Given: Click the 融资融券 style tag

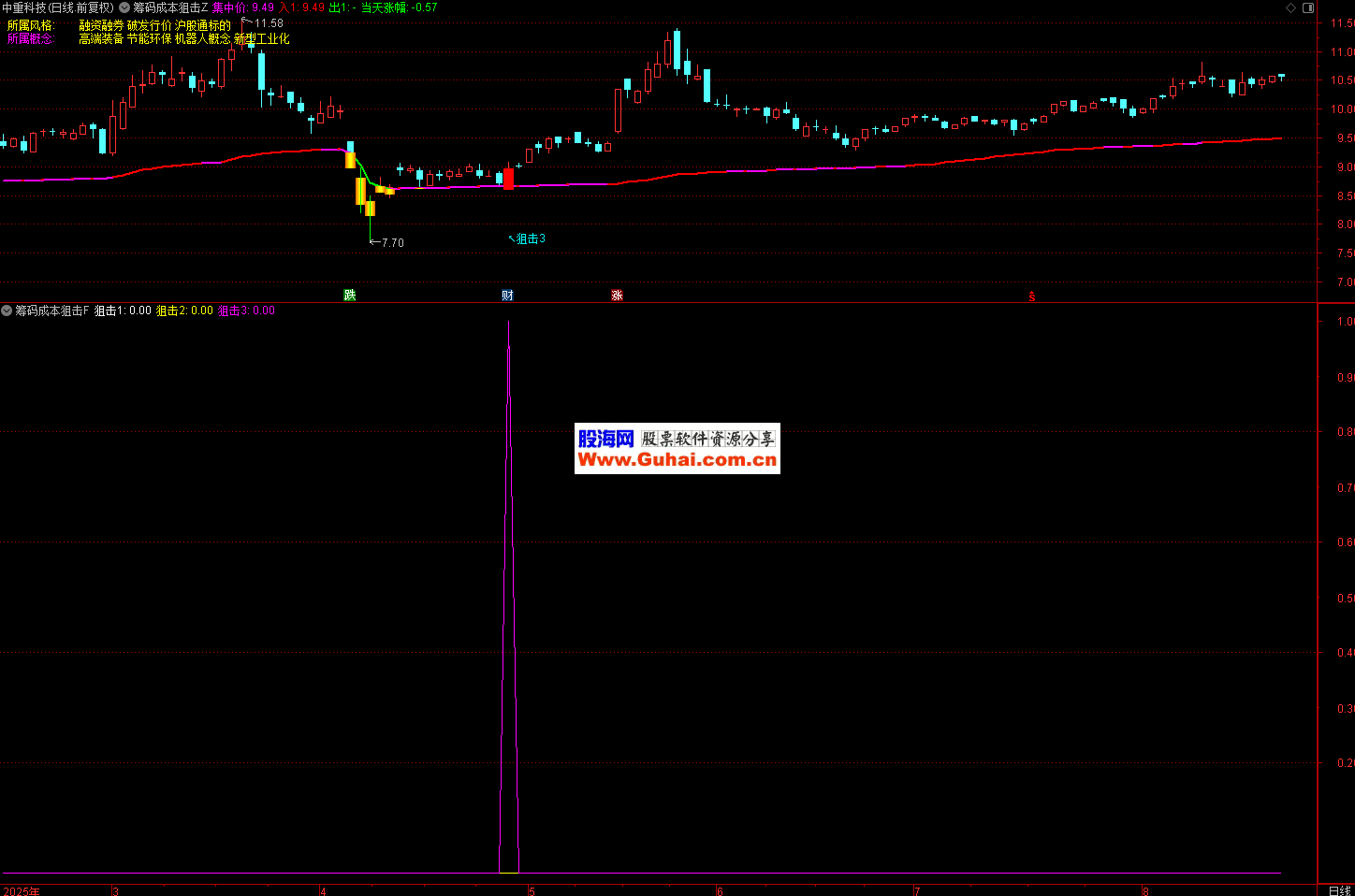Looking at the screenshot, I should [101, 25].
